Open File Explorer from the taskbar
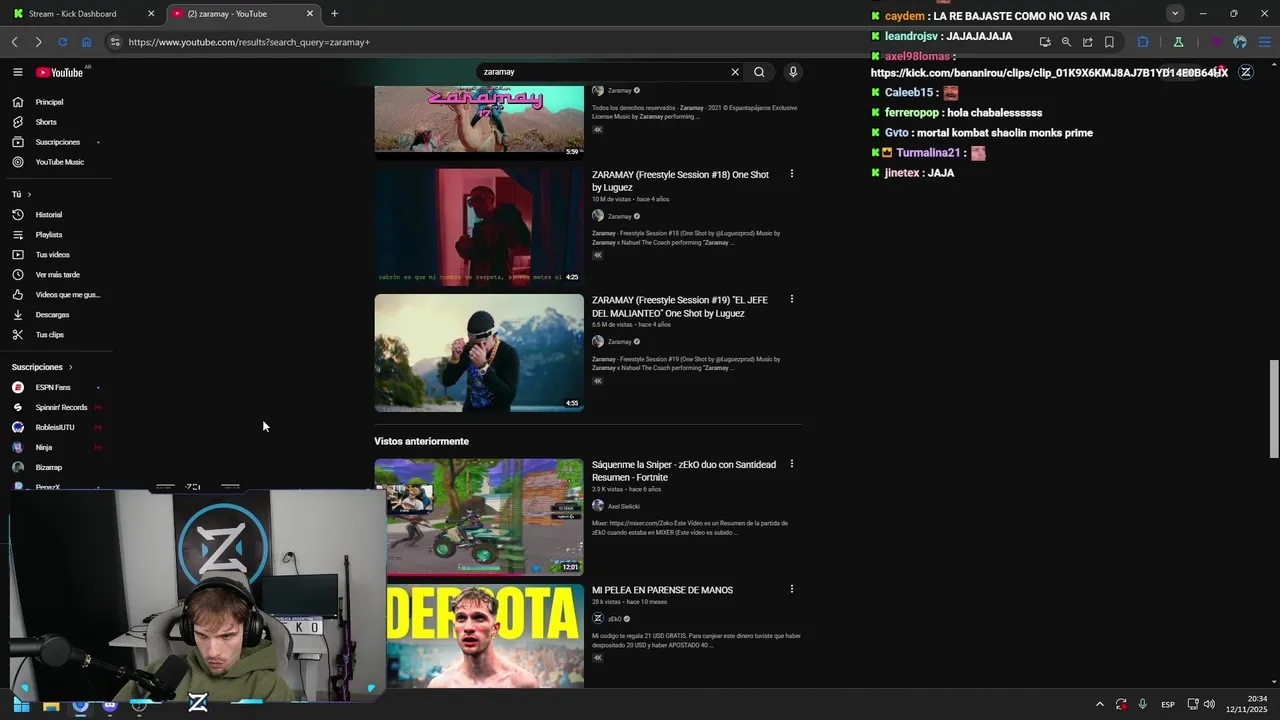The image size is (1280, 720). pyautogui.click(x=51, y=705)
